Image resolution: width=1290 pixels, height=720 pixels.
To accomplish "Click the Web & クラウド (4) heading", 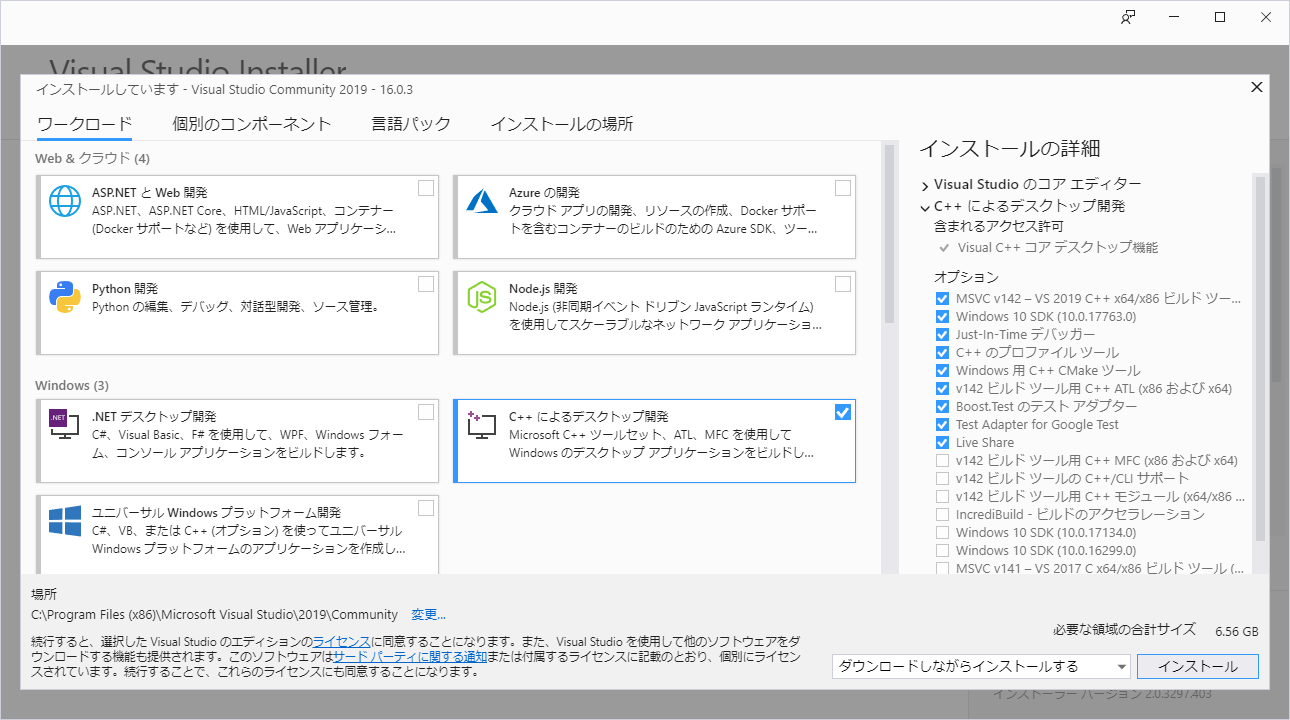I will tap(93, 158).
